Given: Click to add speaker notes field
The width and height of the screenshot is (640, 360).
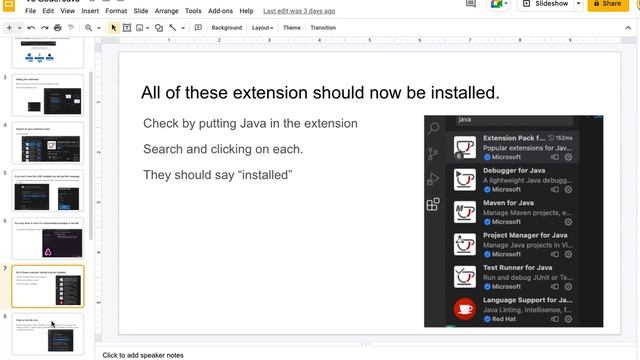Looking at the screenshot, I should tap(143, 355).
